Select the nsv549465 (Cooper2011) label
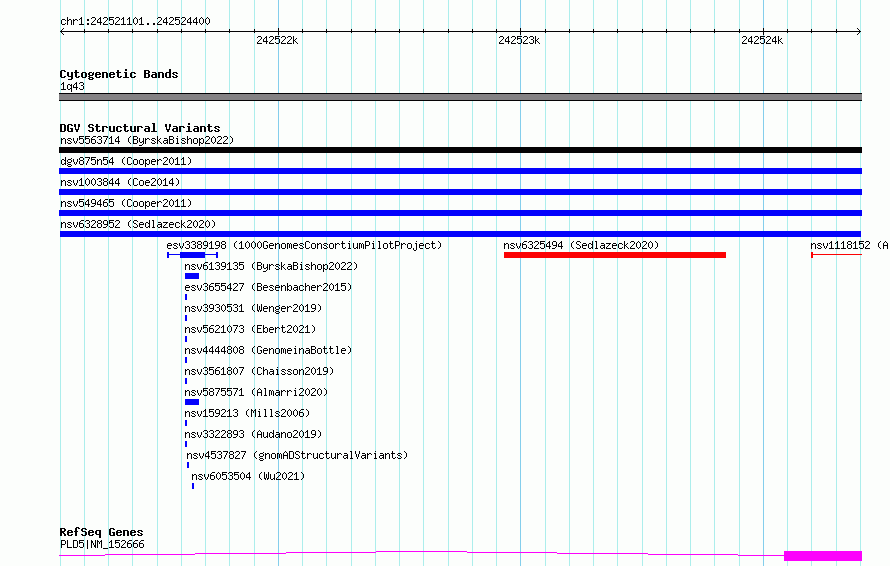This screenshot has height=566, width=890. [126, 203]
